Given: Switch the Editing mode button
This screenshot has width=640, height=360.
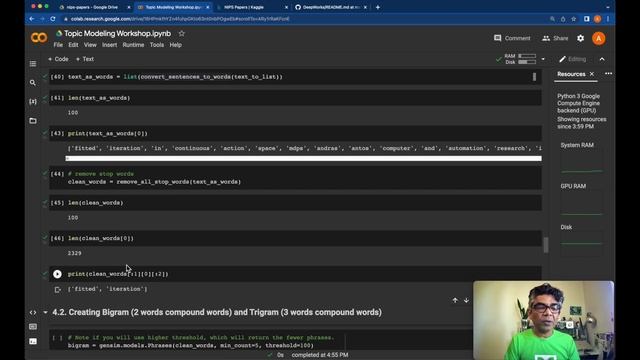Looking at the screenshot, I should (x=572, y=59).
